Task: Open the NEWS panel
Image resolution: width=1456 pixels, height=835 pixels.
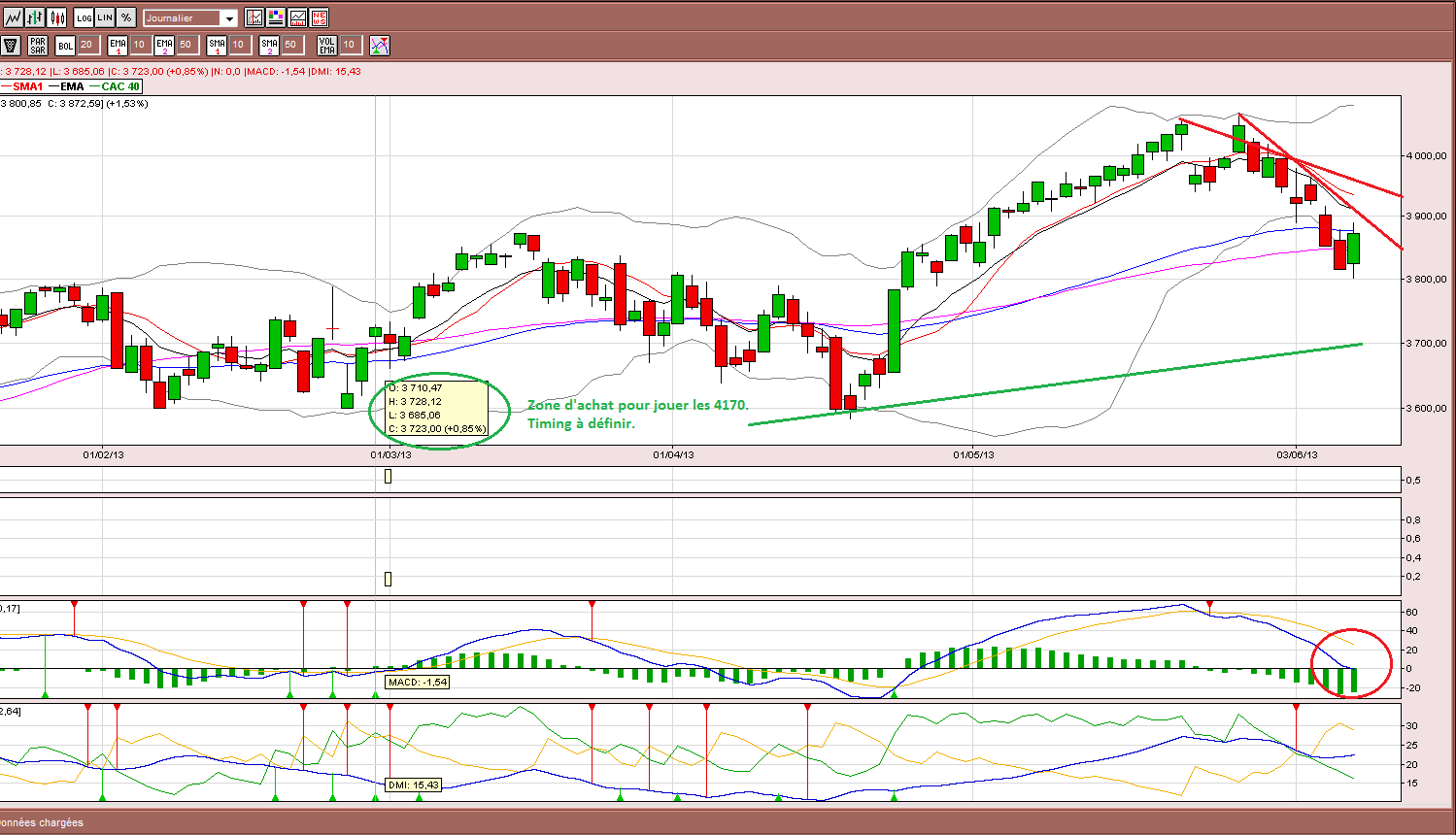Action: [319, 17]
